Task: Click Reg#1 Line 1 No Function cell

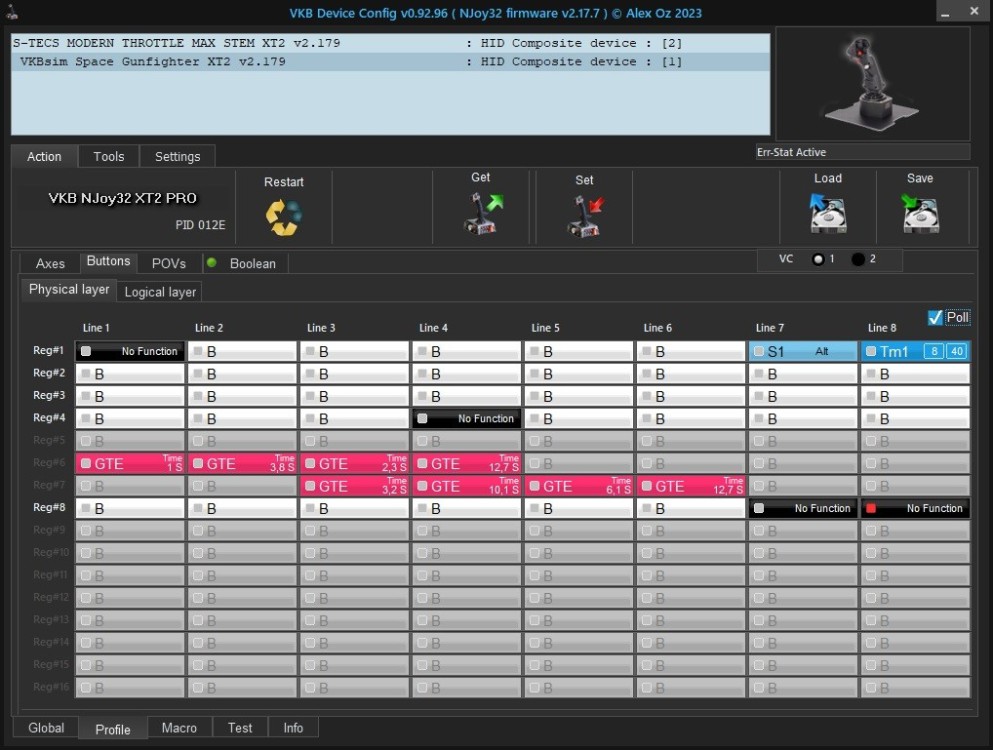Action: (130, 351)
